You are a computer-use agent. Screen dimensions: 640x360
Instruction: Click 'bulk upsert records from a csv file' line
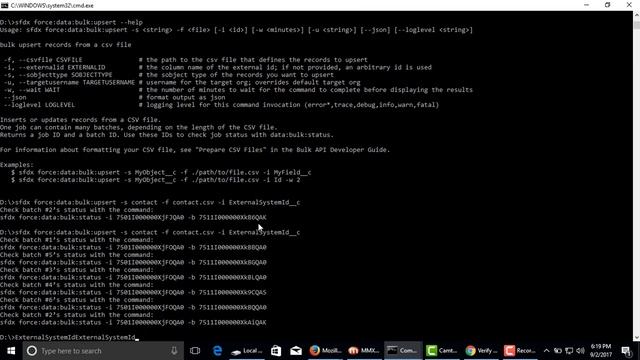click(x=66, y=45)
